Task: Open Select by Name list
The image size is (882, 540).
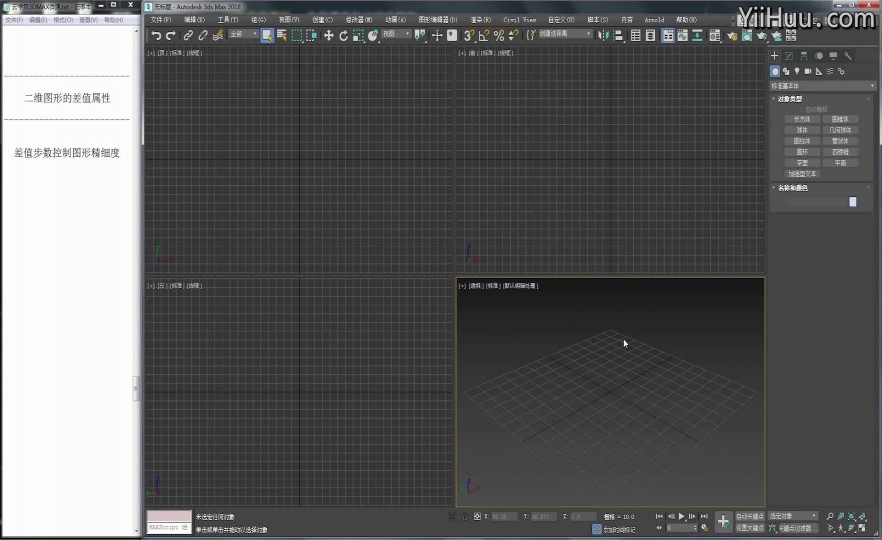Action: 282,35
